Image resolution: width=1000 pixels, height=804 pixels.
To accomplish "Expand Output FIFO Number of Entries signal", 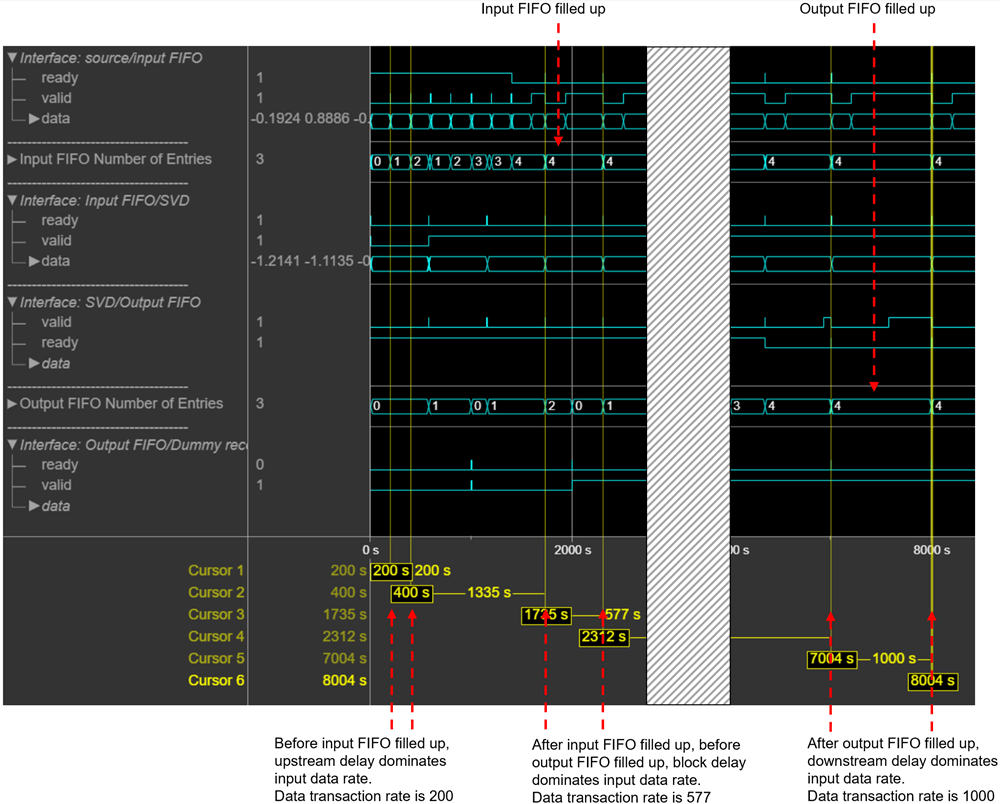I will 12,404.
